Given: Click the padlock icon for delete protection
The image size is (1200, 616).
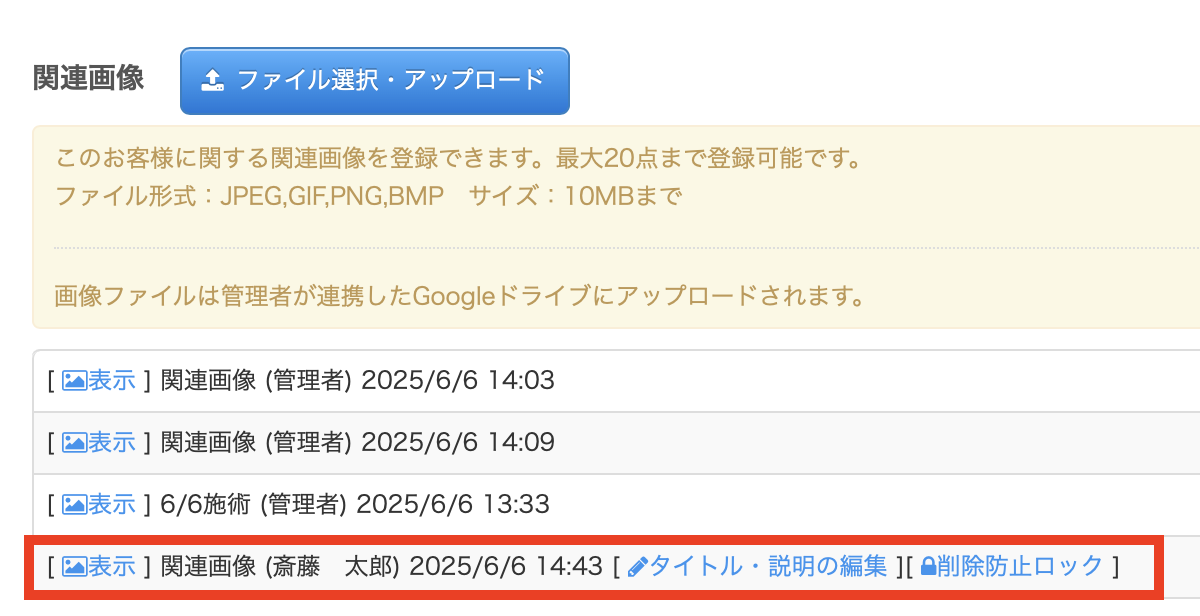Looking at the screenshot, I should point(928,567).
